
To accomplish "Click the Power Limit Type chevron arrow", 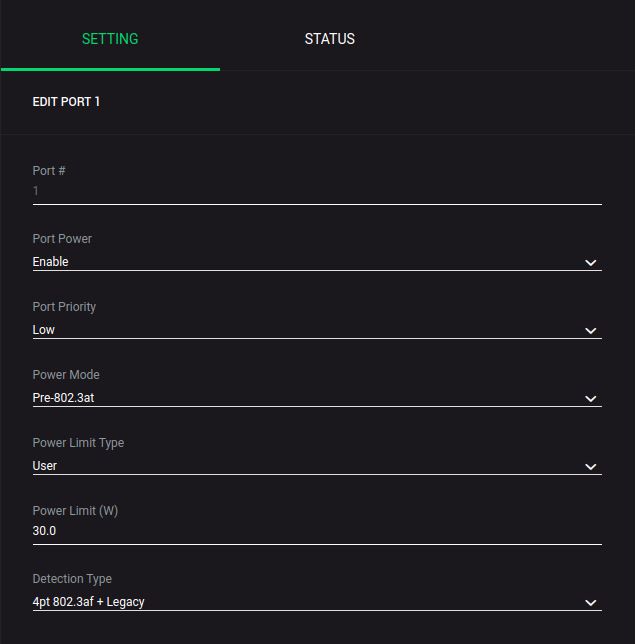I will pos(590,467).
